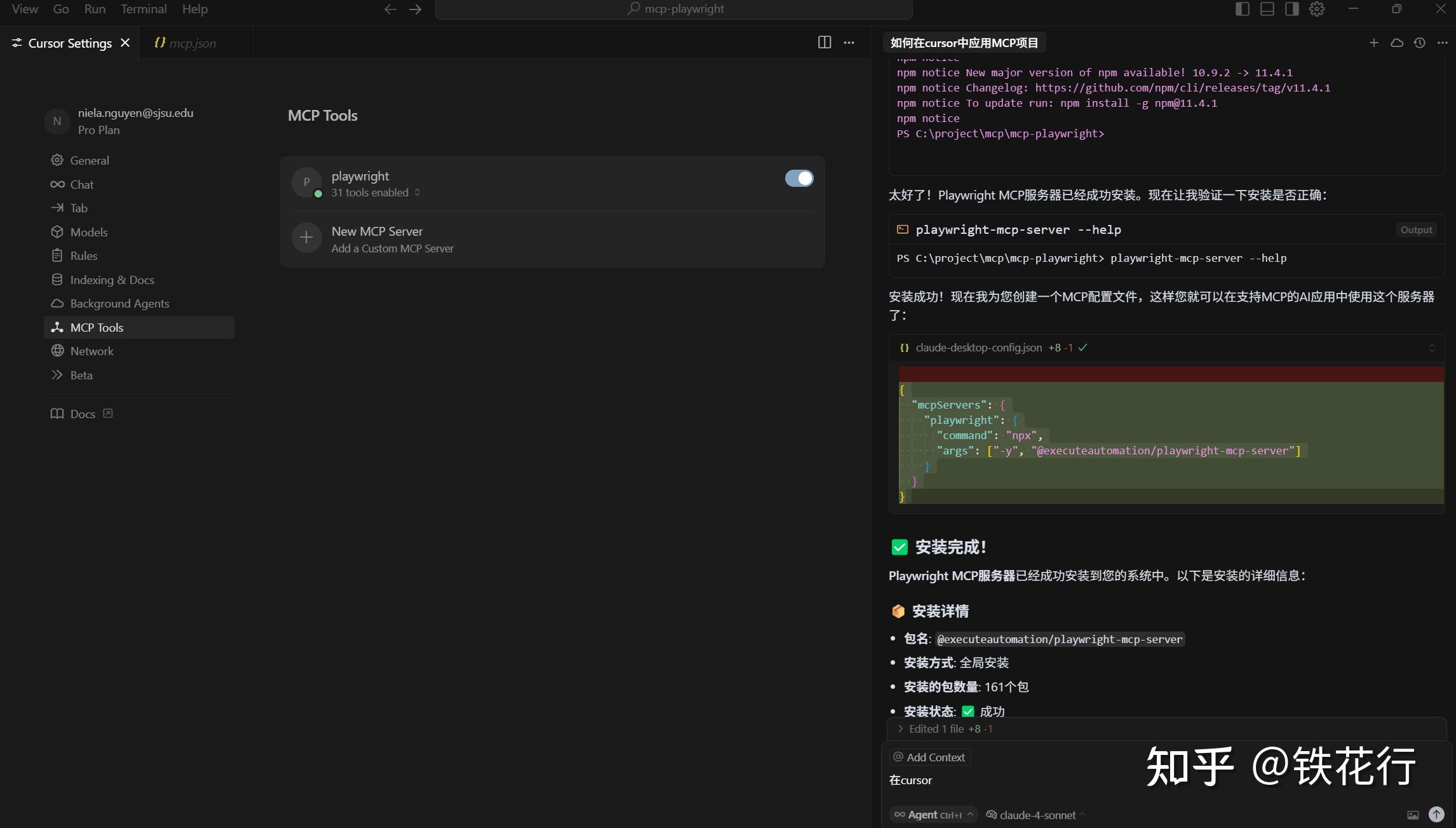Open the split editor layout icon
The width and height of the screenshot is (1456, 828).
coord(824,43)
